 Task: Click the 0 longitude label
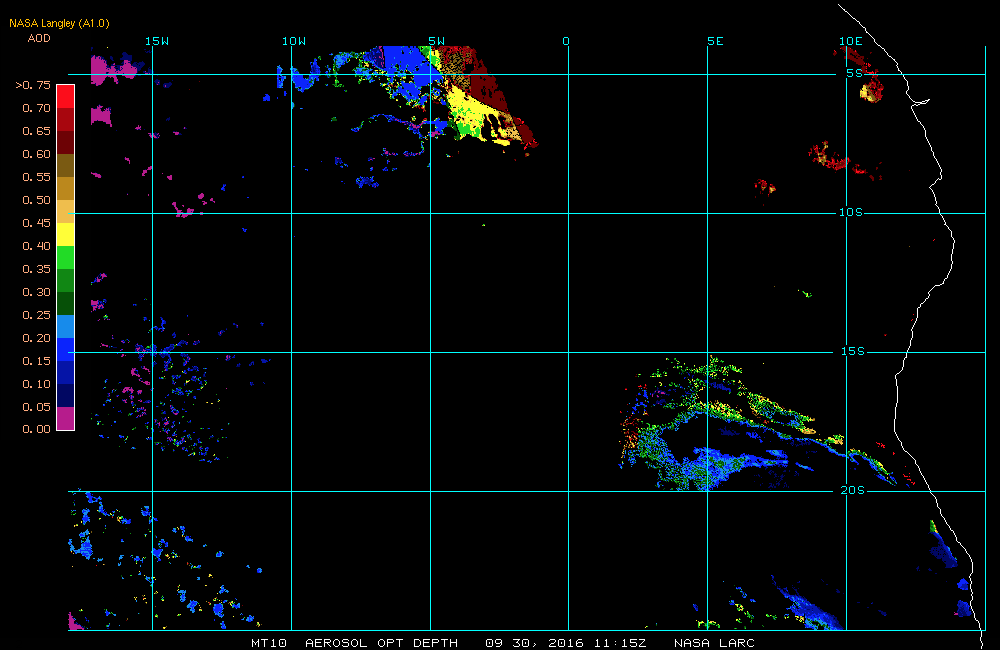[x=566, y=41]
